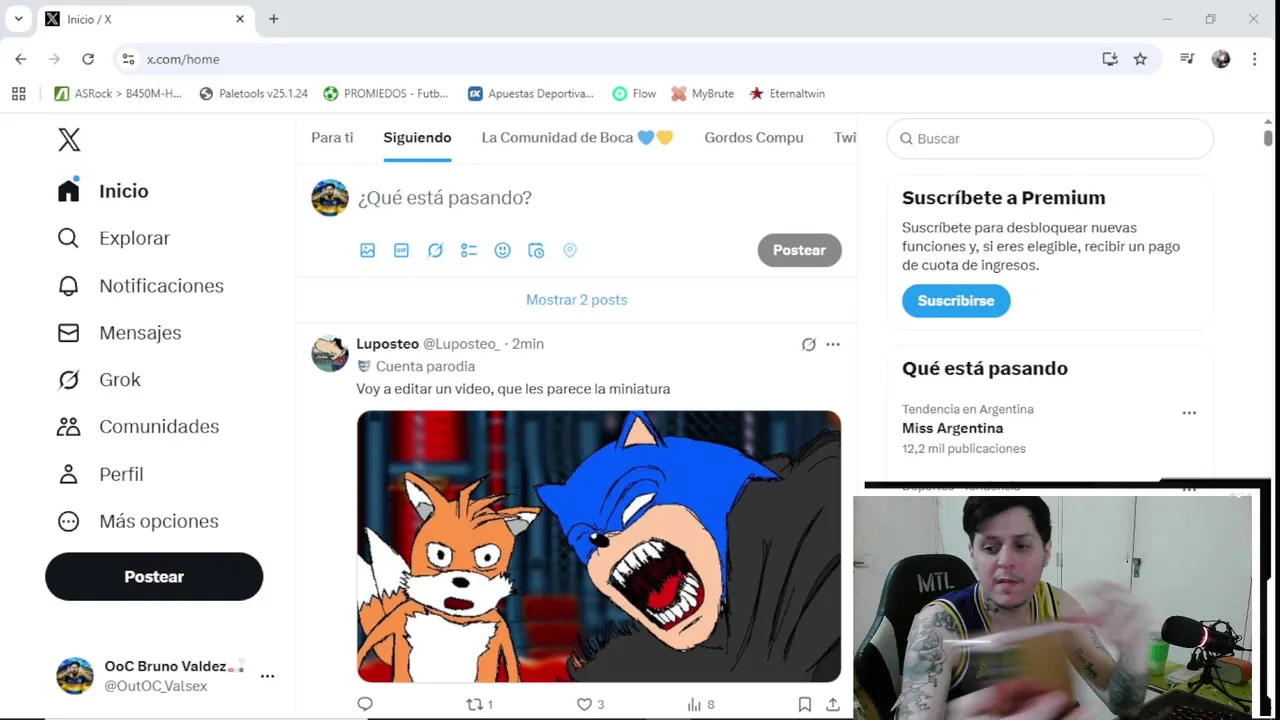Add image media to the post
The width and height of the screenshot is (1280, 720).
click(368, 251)
